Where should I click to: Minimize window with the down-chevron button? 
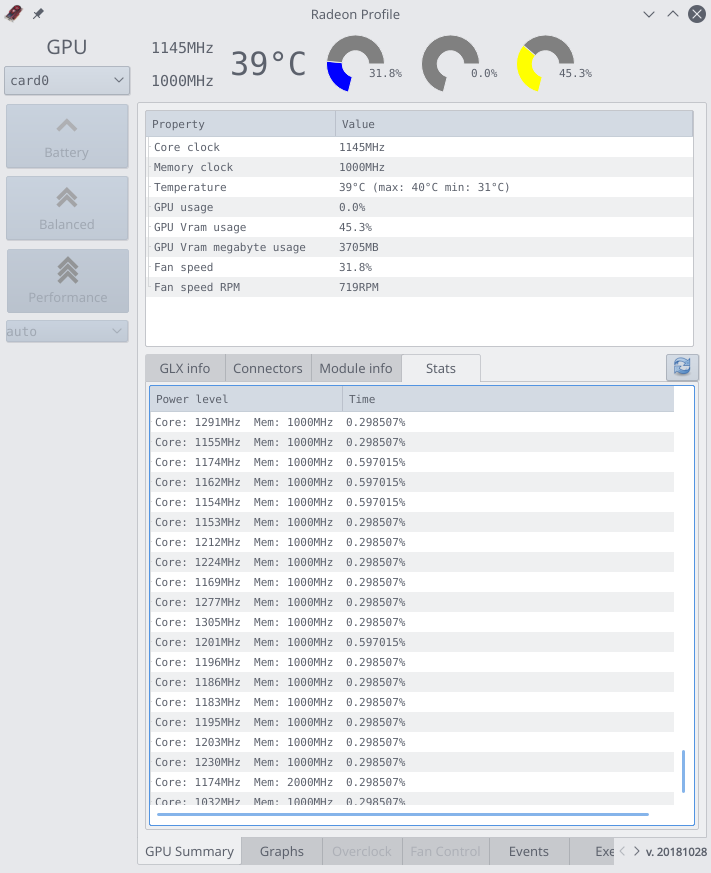point(649,14)
